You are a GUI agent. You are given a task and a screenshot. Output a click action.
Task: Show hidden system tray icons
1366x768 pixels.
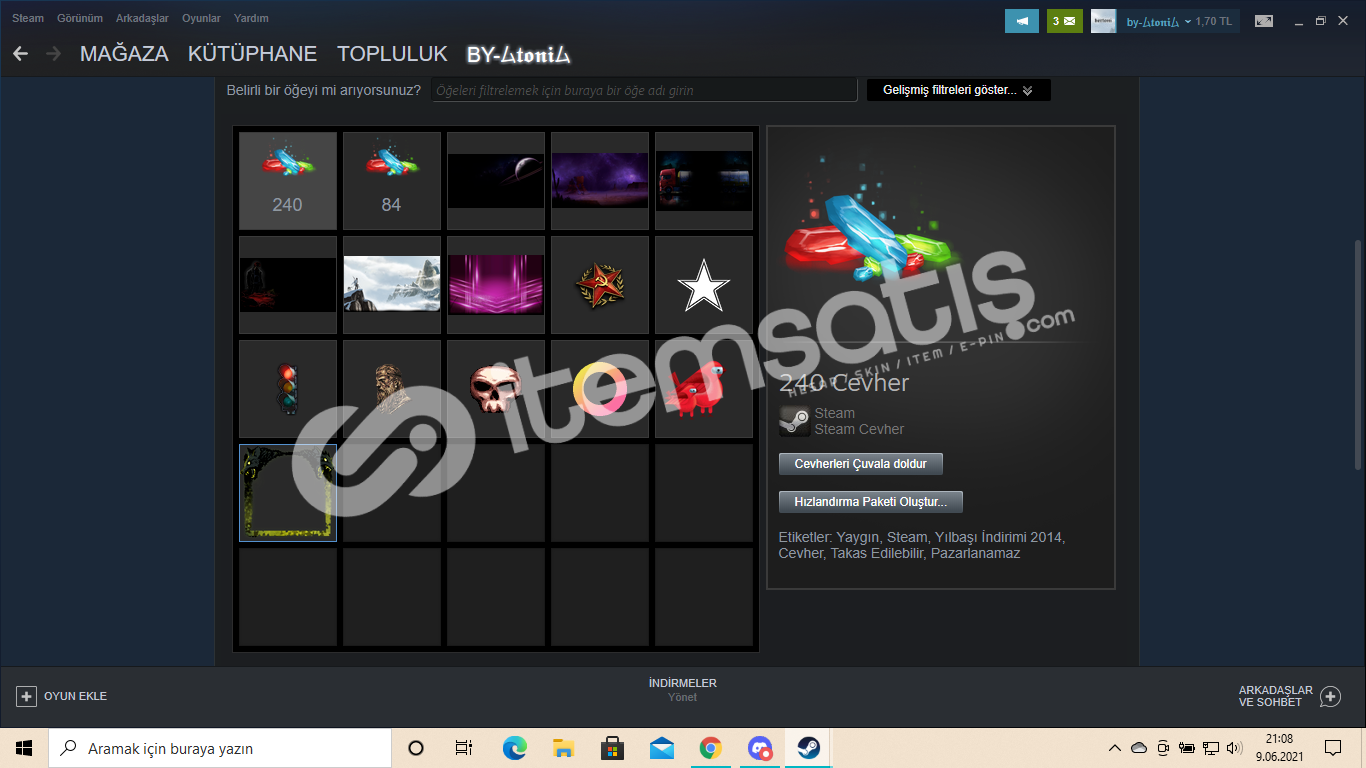click(1115, 748)
